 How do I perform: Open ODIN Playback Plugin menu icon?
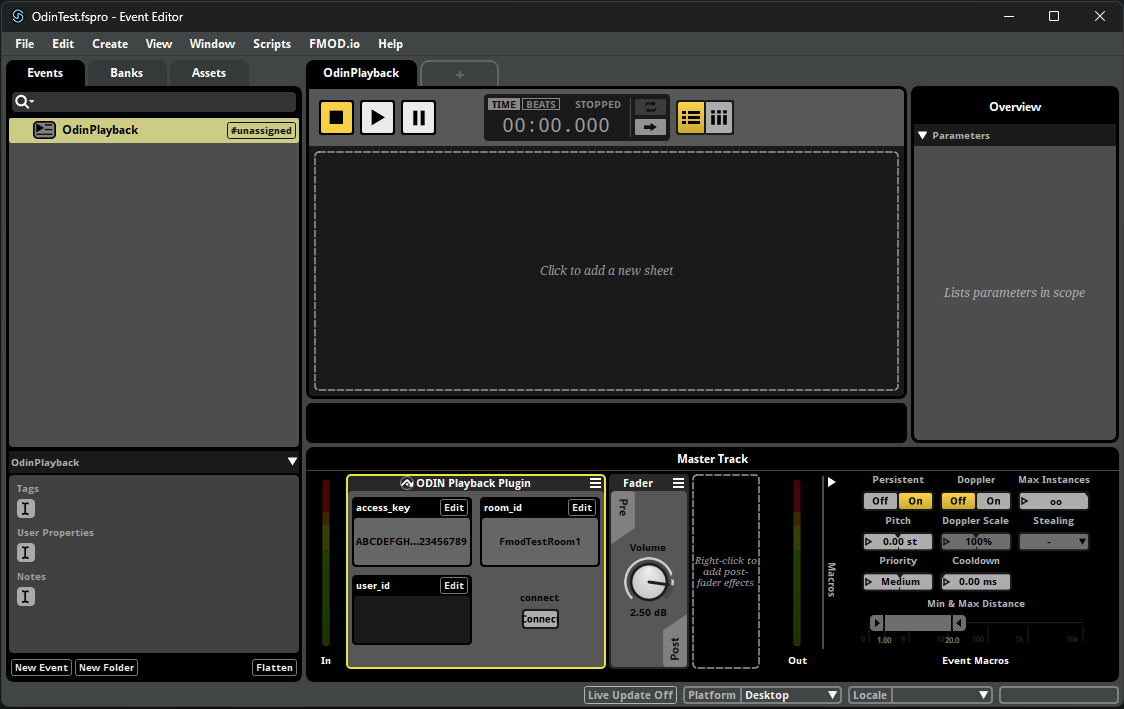(595, 483)
